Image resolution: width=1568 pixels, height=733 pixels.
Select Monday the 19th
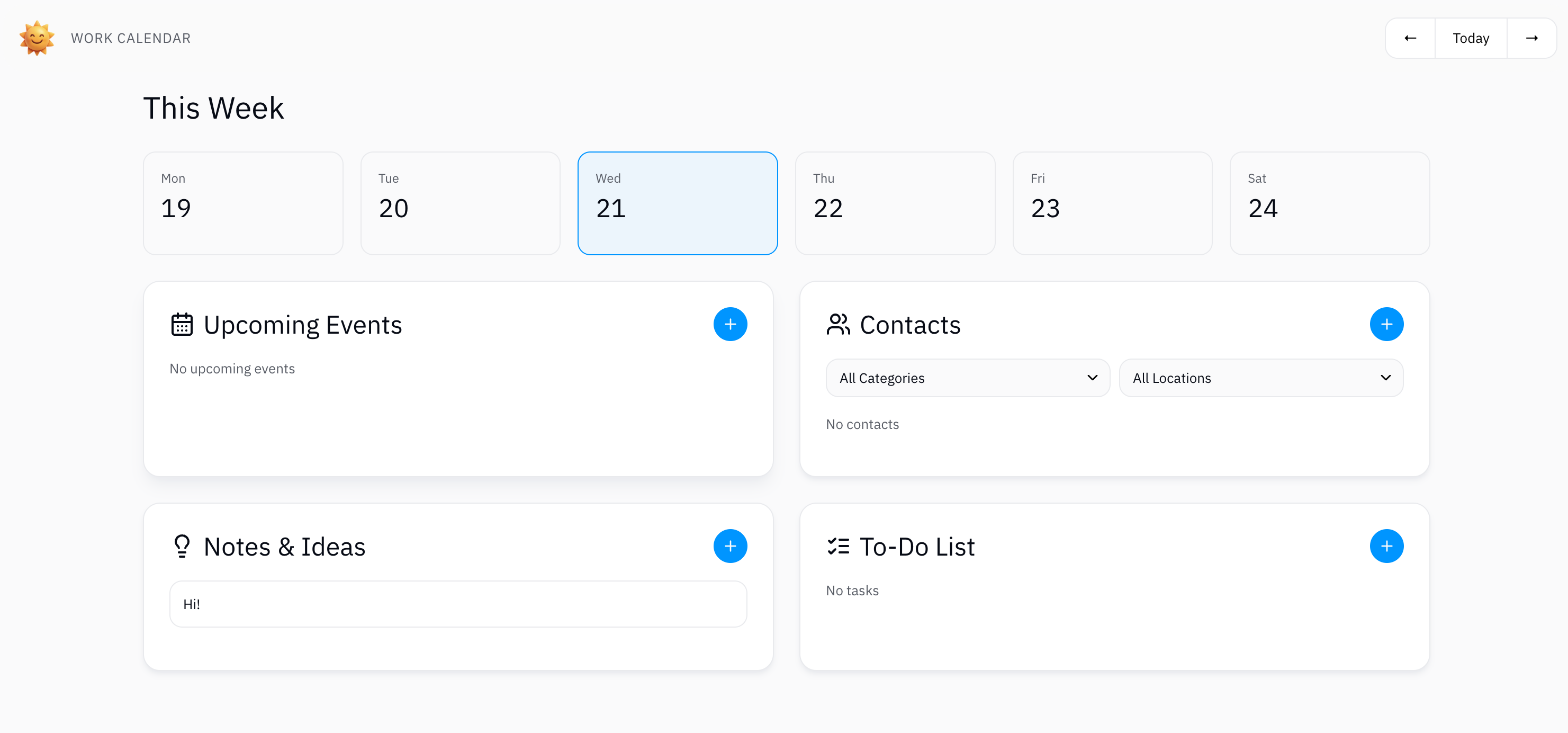pyautogui.click(x=243, y=203)
